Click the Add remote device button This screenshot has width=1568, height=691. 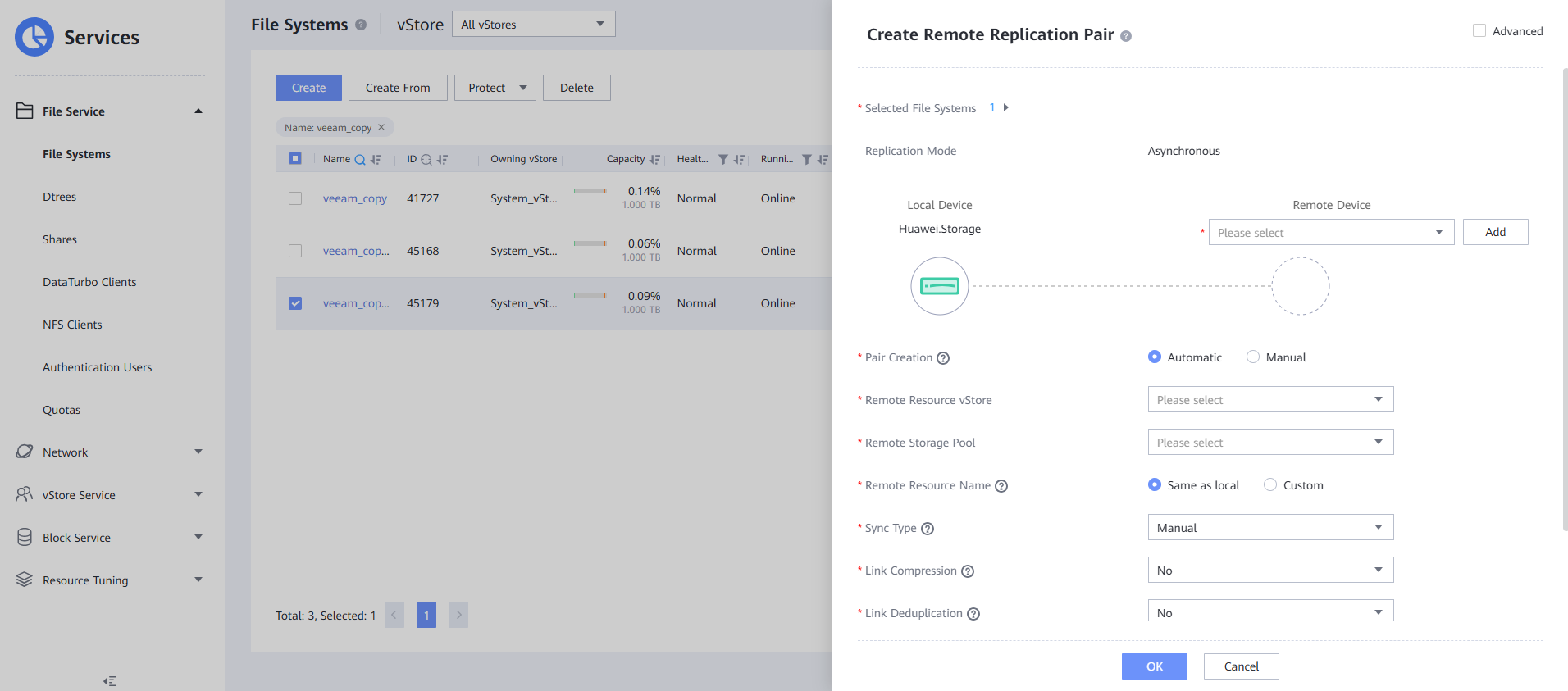pos(1495,233)
